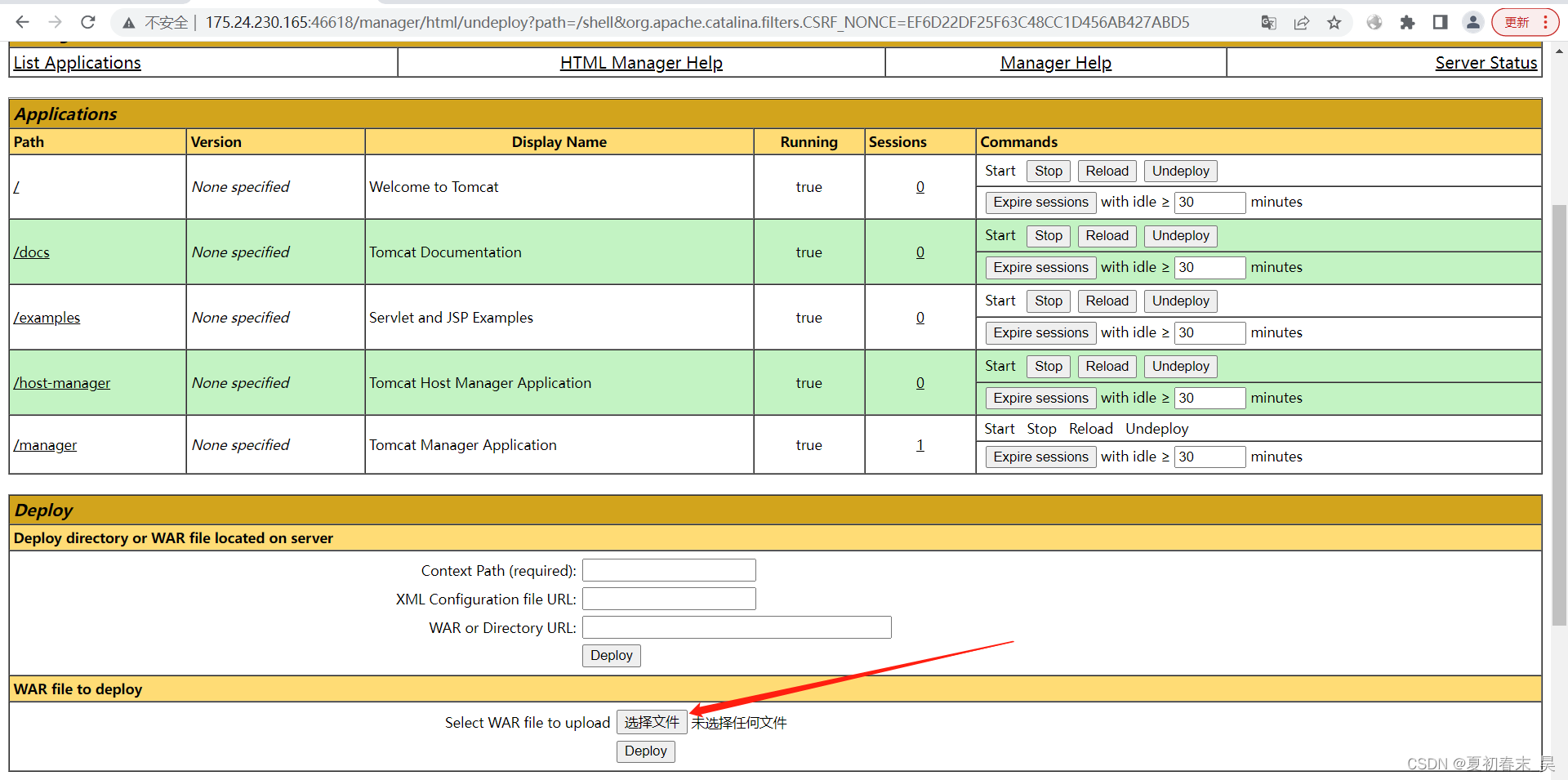Screen dimensions: 1568x780
Task: Undeploy the /docs application
Action: [x=1180, y=236]
